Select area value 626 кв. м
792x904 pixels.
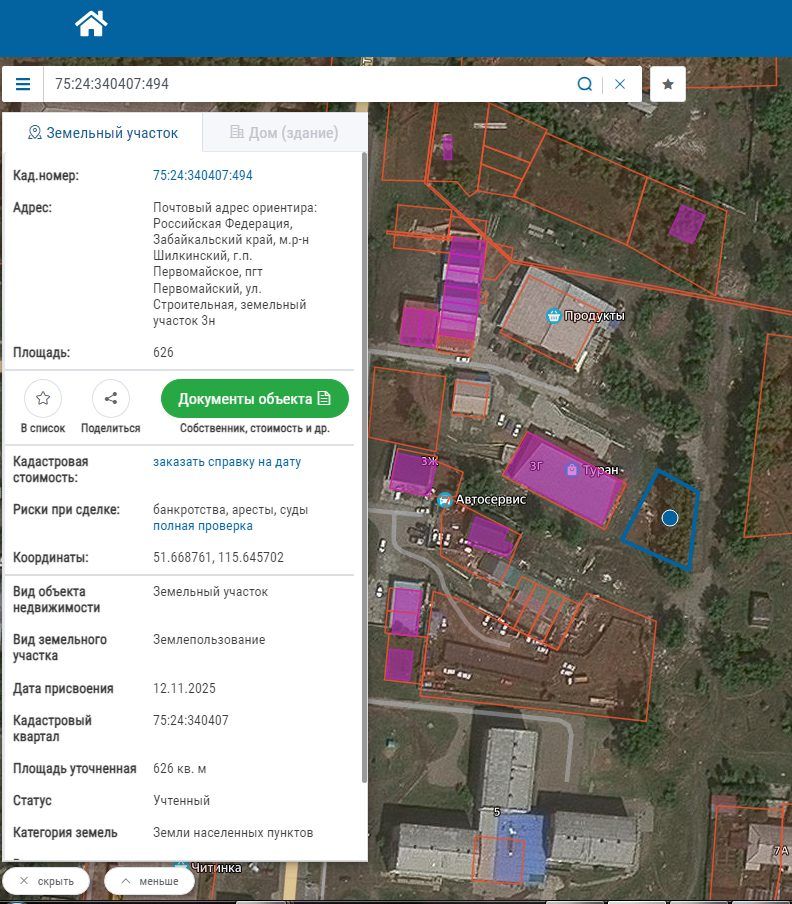(x=179, y=769)
